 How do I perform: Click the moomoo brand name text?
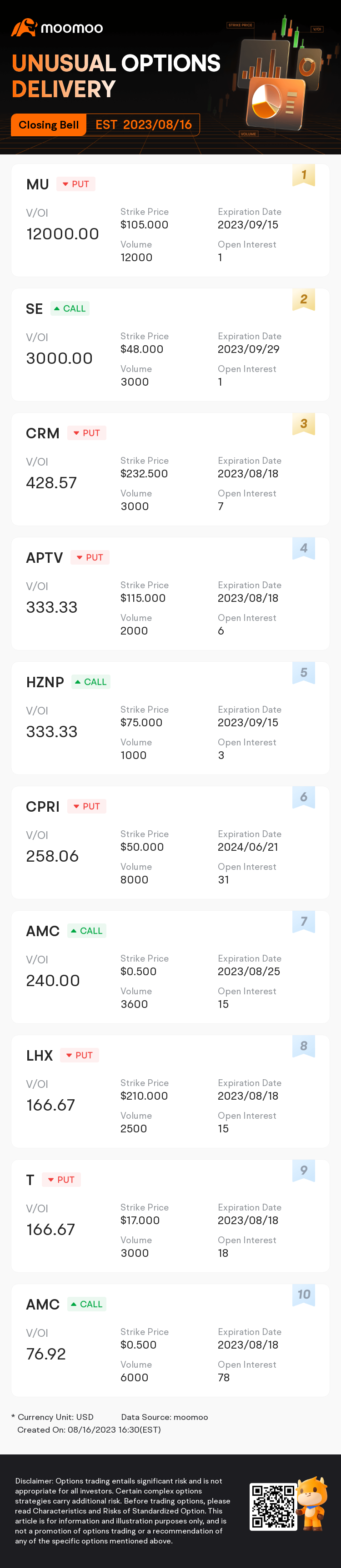[72, 28]
